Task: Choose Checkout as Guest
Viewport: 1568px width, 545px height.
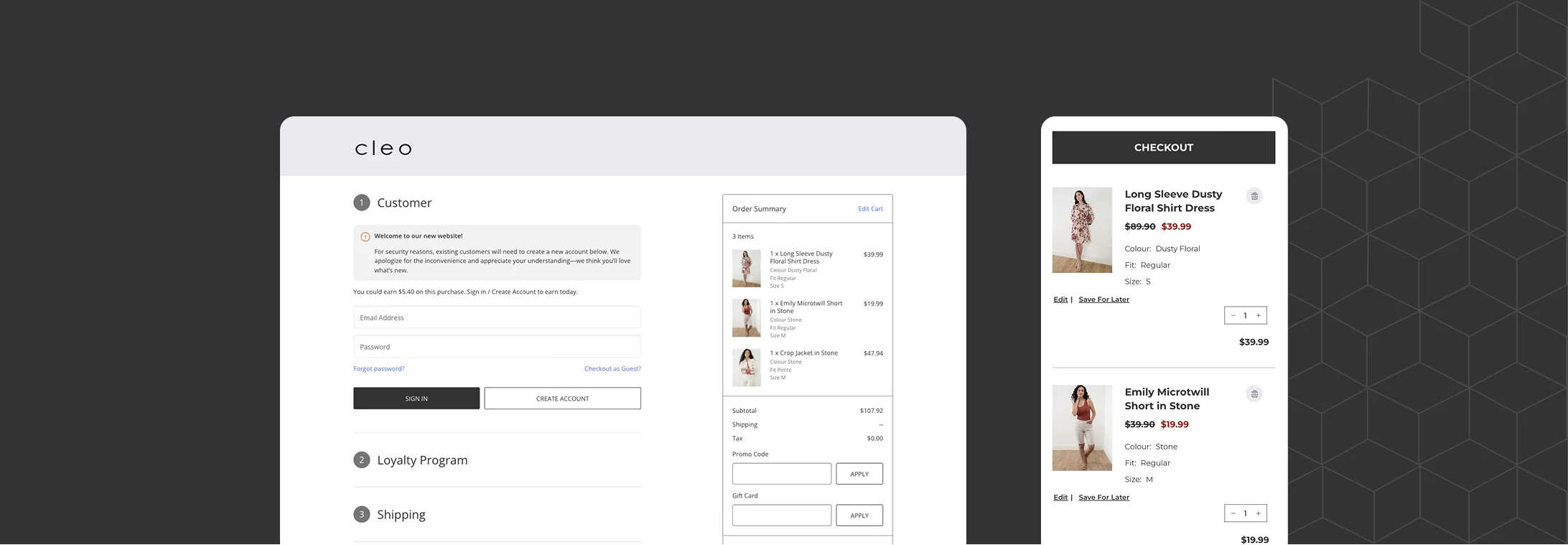Action: coord(612,368)
